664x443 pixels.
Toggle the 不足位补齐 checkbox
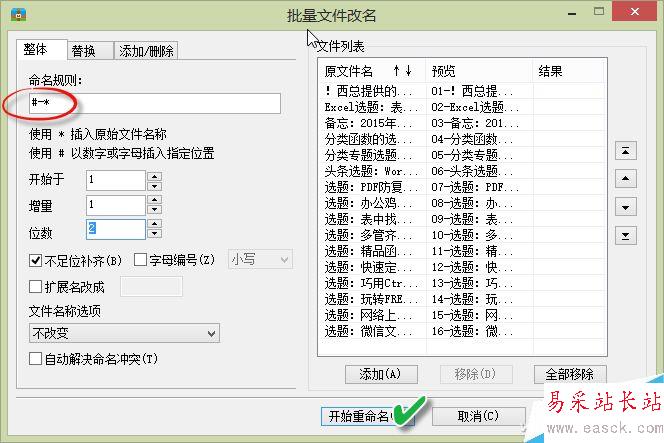point(37,261)
